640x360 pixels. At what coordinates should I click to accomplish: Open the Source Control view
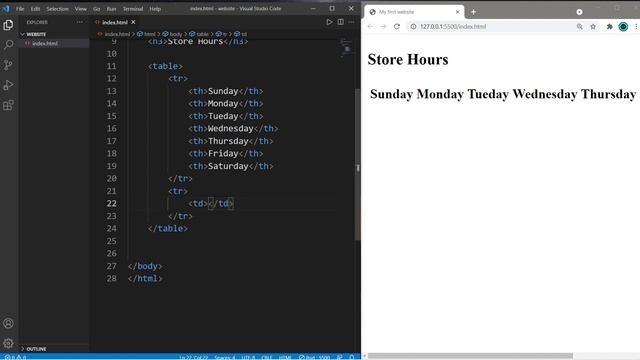(8, 64)
